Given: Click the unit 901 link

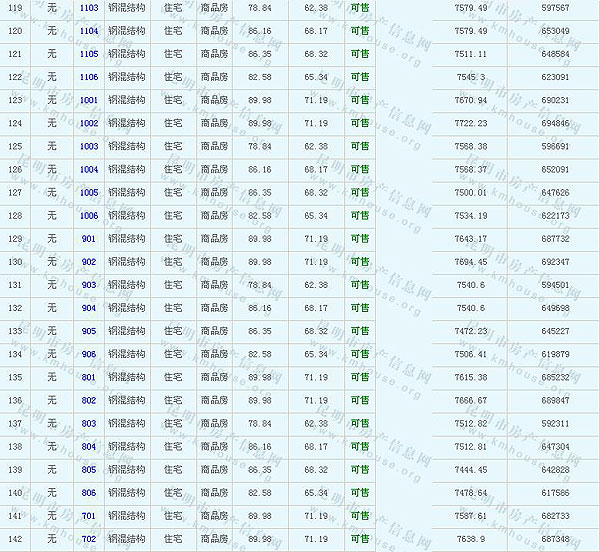Looking at the screenshot, I should (x=89, y=238).
